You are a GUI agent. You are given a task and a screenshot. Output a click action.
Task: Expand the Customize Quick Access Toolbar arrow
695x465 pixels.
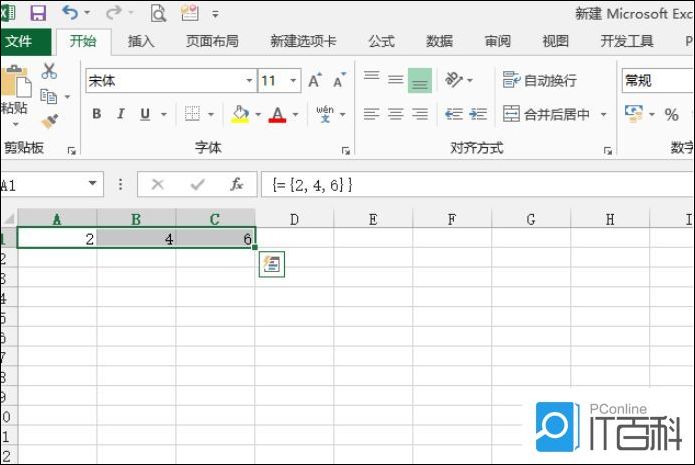click(215, 15)
